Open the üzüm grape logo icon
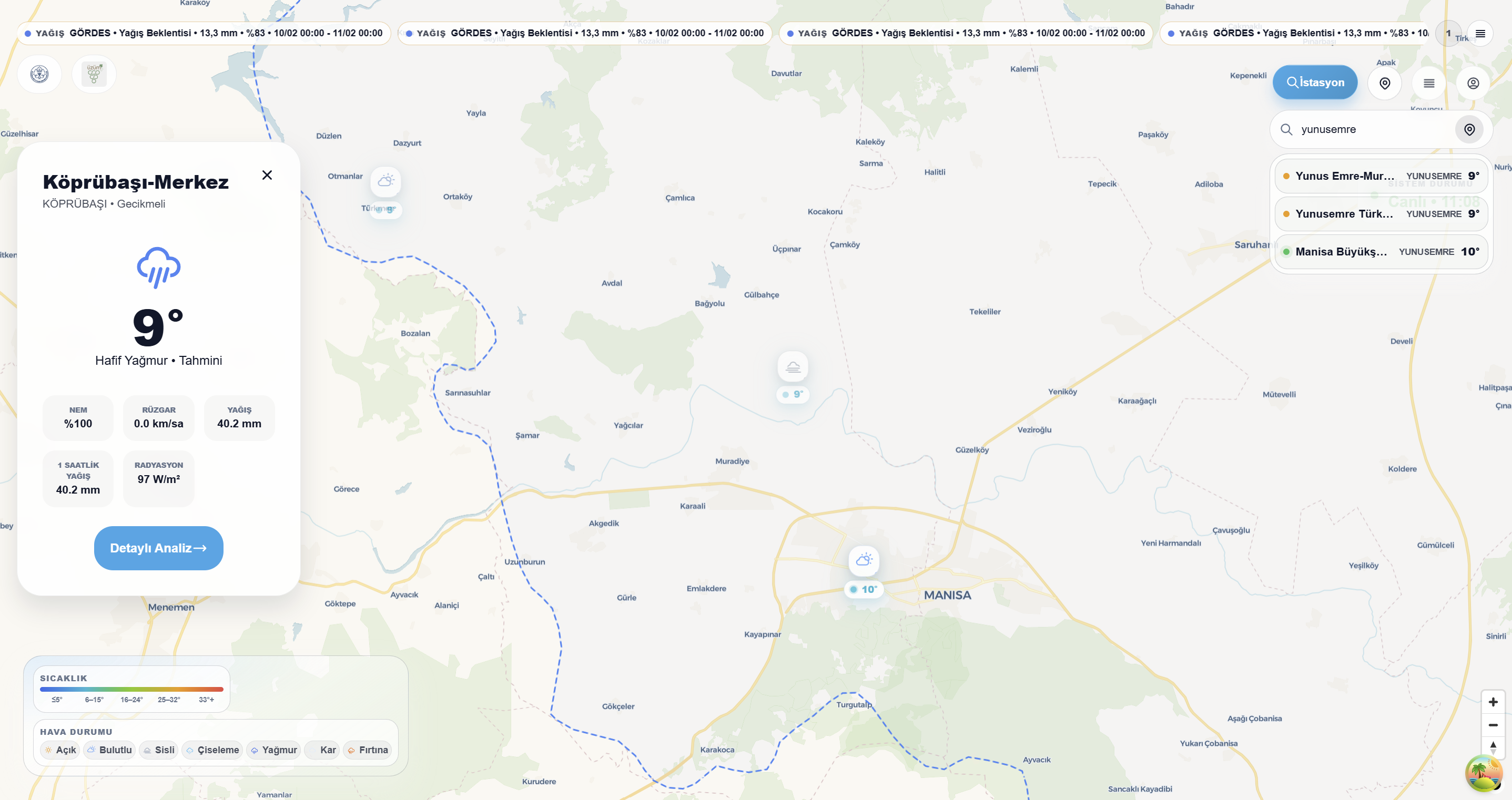Image resolution: width=1512 pixels, height=800 pixels. (94, 75)
